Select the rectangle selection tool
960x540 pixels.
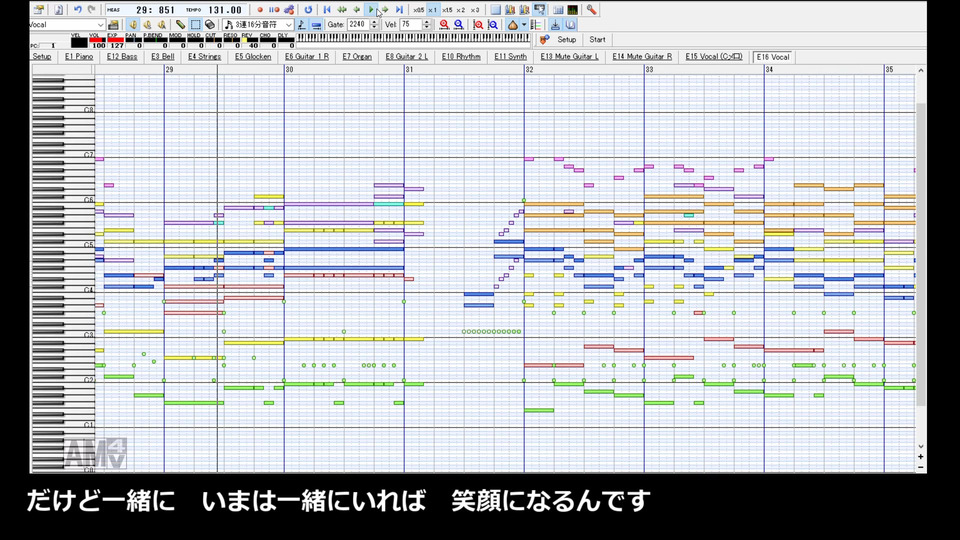click(x=195, y=24)
